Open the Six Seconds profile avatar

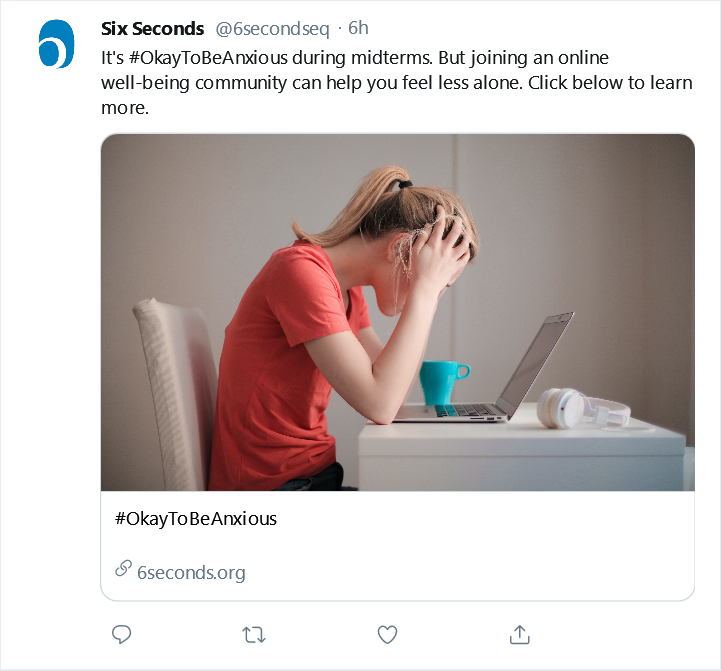click(x=57, y=45)
